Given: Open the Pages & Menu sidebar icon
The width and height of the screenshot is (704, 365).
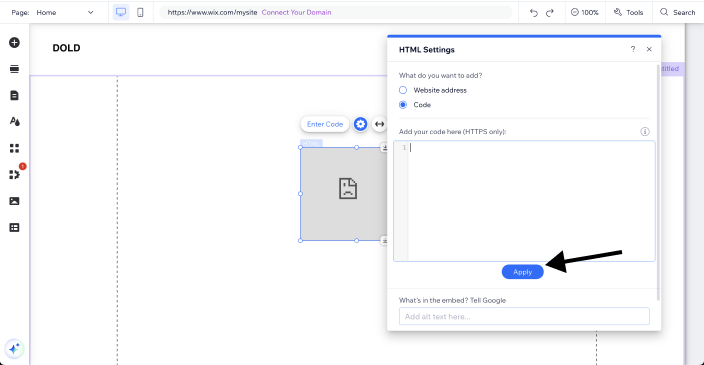Looking at the screenshot, I should [x=14, y=95].
